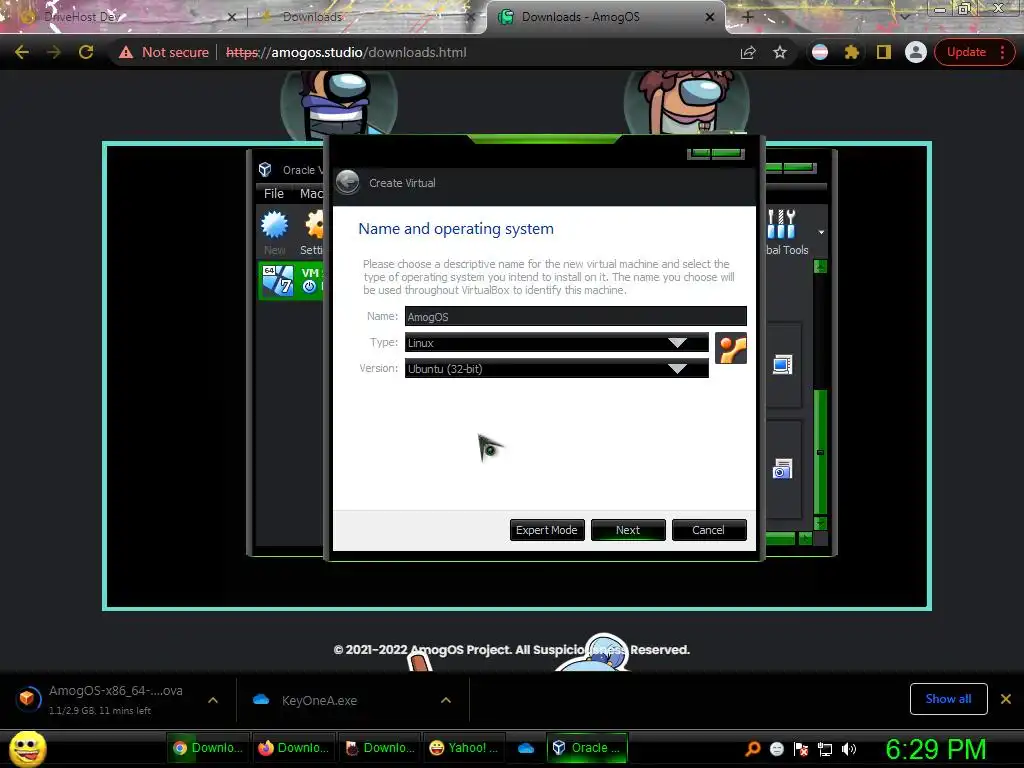The height and width of the screenshot is (768, 1024).
Task: Click the OneDrive cloud taskbar icon
Action: (x=526, y=748)
